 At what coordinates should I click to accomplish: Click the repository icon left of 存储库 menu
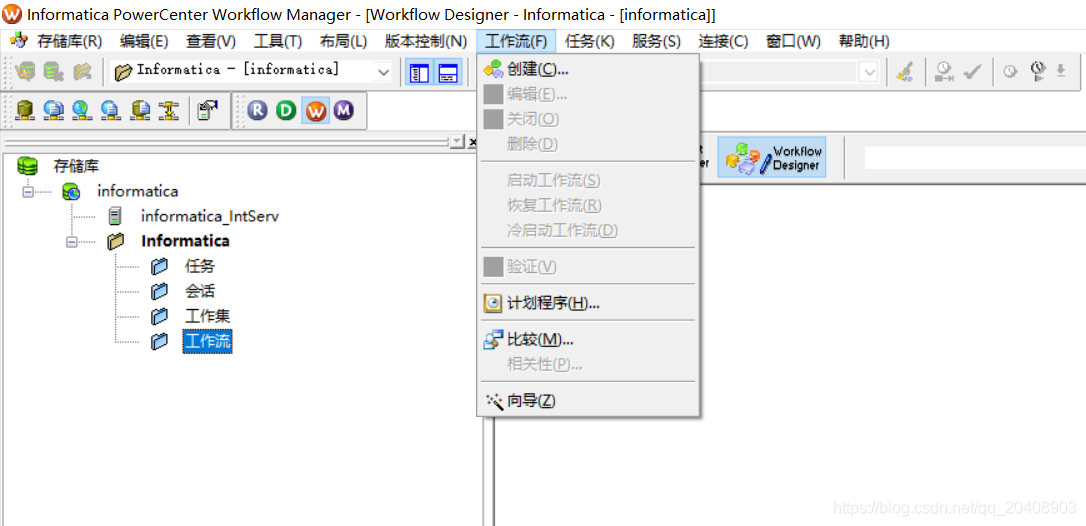pyautogui.click(x=19, y=40)
